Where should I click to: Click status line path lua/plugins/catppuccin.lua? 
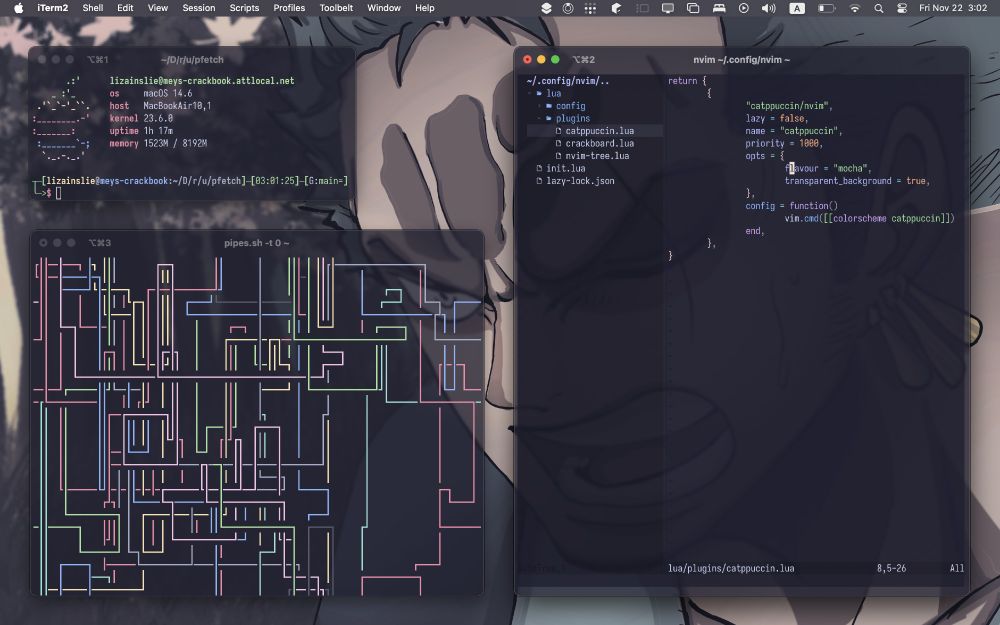point(731,568)
